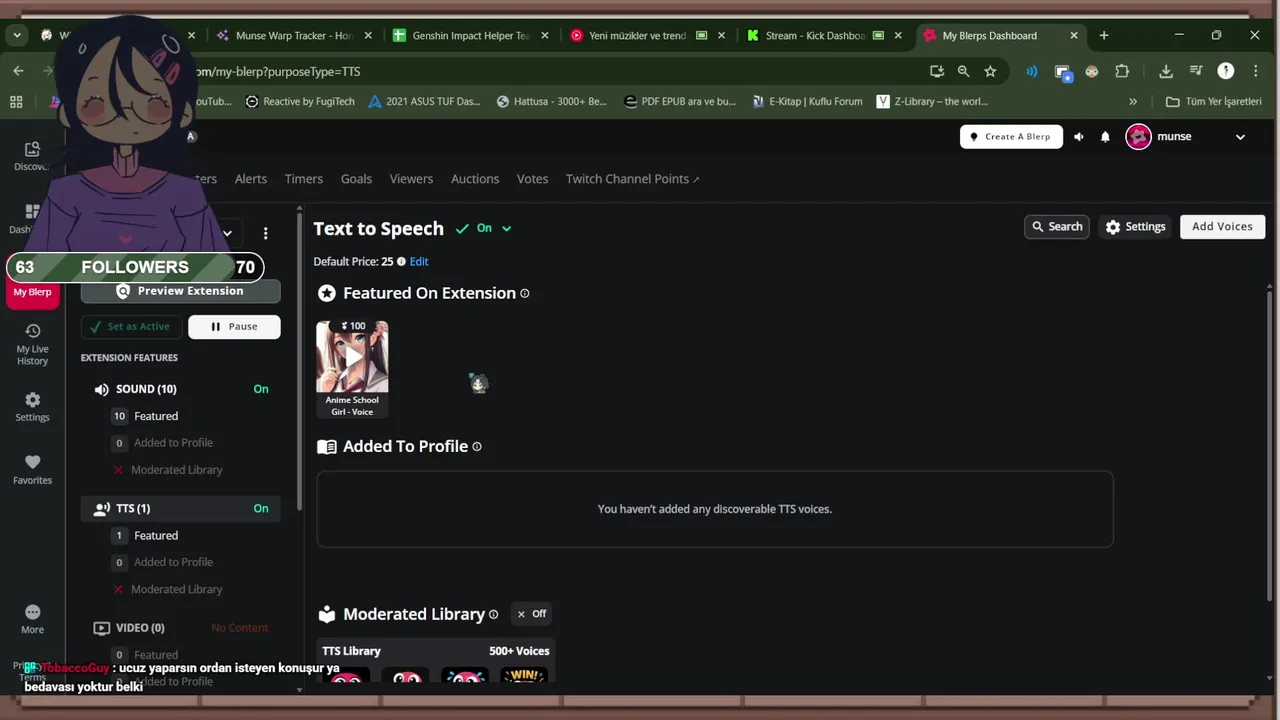Open Tüm Yer İşaretleri bookmarks folder
The width and height of the screenshot is (1280, 720).
pos(1214,101)
